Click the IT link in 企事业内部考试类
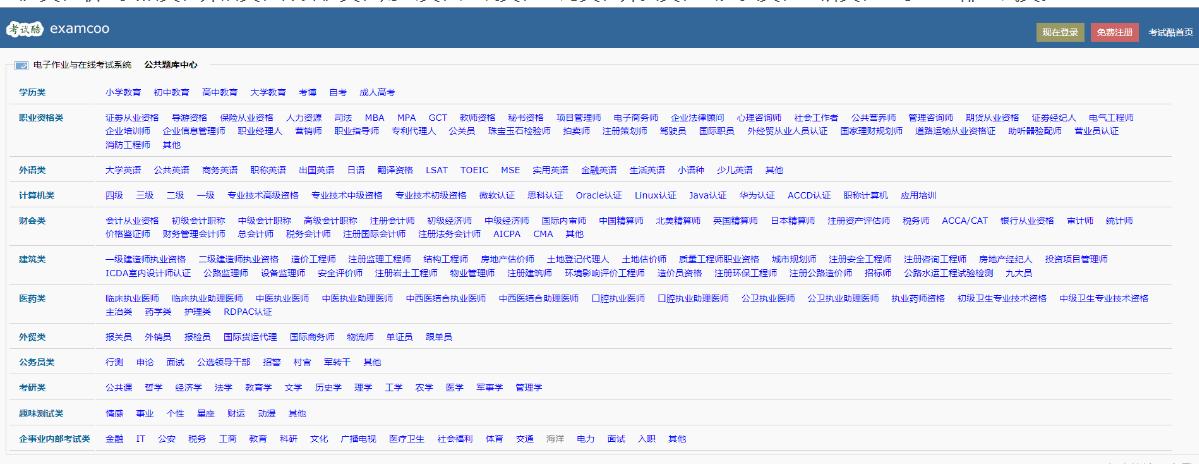Screen dimensions: 1199x464 click(141, 440)
